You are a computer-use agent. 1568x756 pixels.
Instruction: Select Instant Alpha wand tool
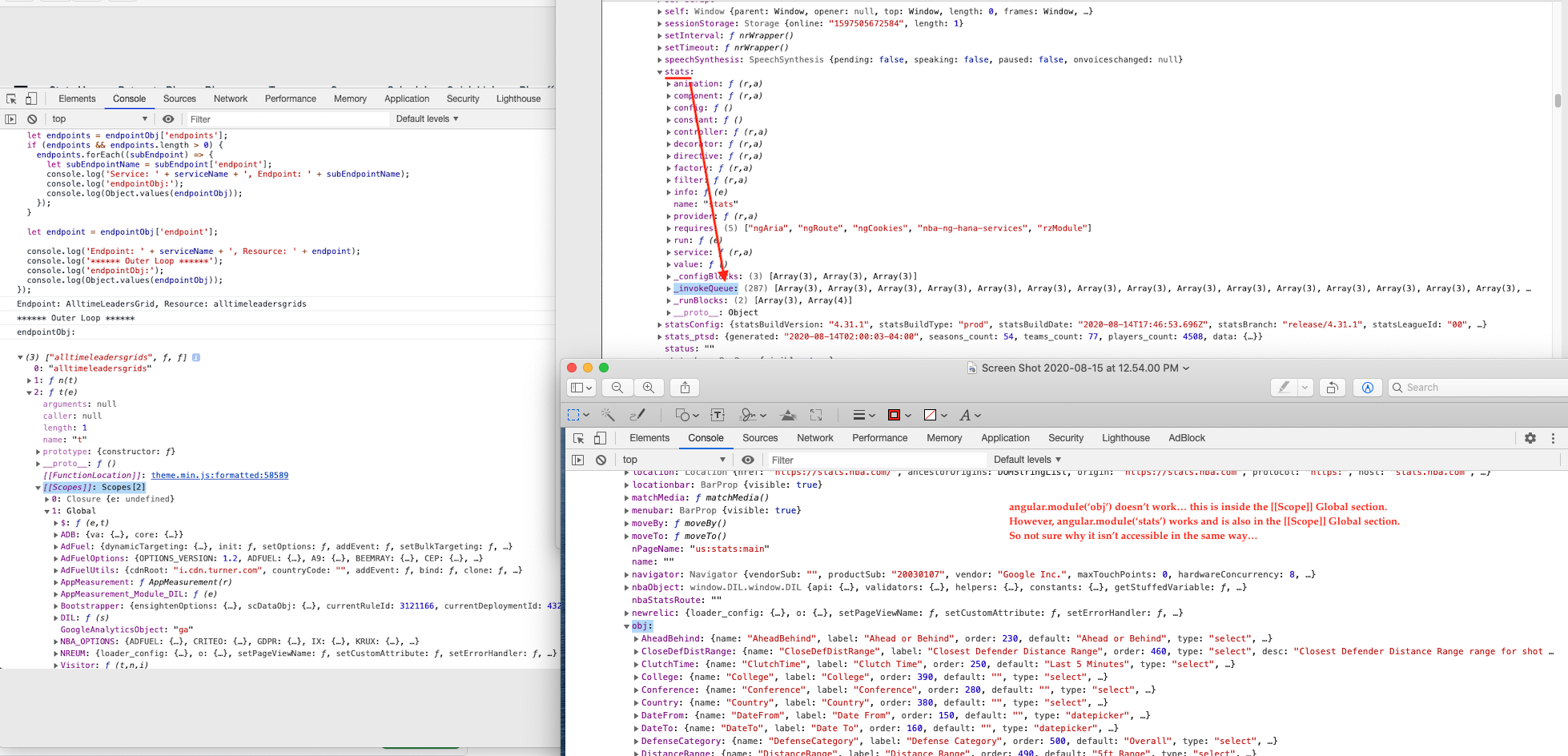pos(608,415)
